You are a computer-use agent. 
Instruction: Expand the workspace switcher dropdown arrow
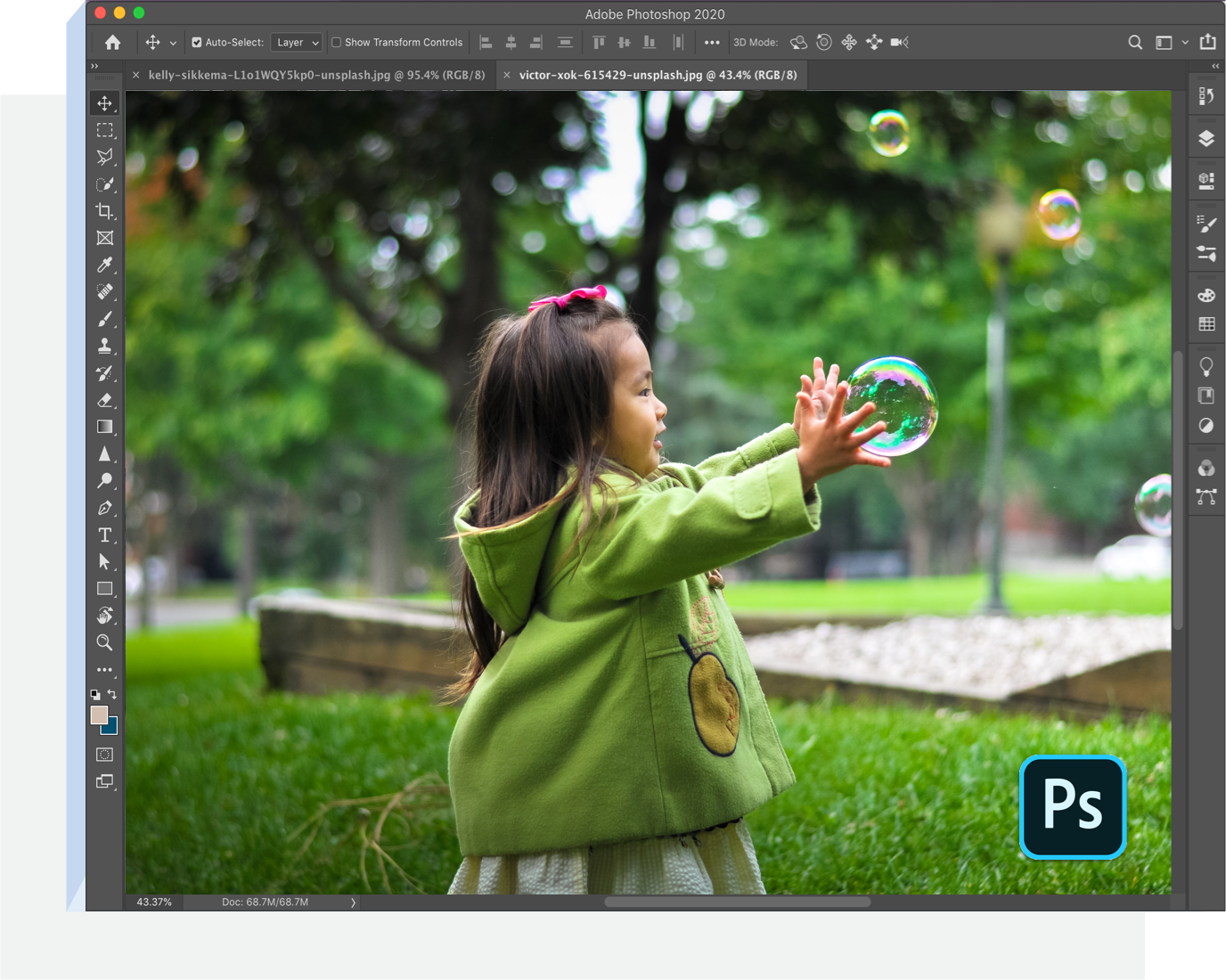[1185, 42]
